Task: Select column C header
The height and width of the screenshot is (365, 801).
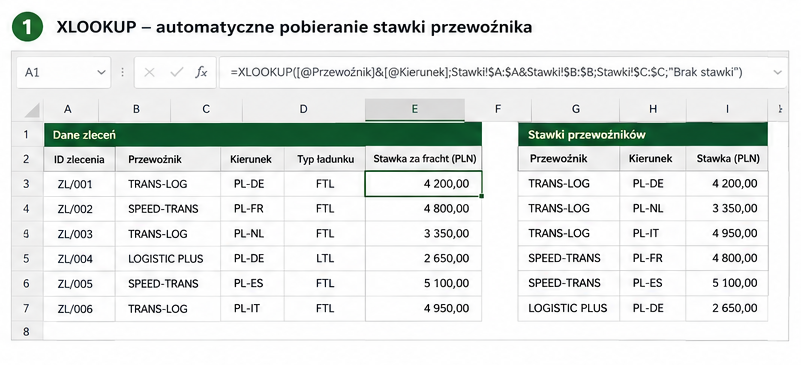Action: point(206,109)
